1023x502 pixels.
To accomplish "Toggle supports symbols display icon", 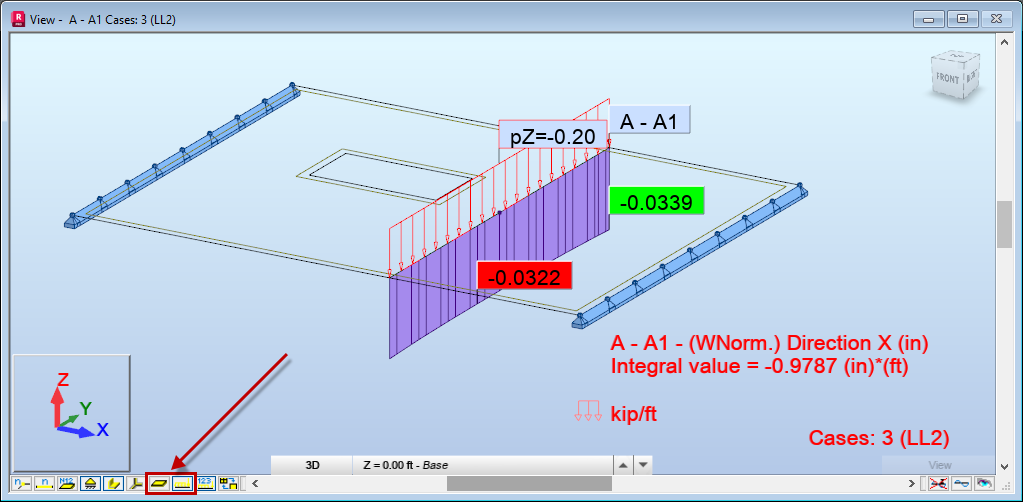I will click(89, 484).
